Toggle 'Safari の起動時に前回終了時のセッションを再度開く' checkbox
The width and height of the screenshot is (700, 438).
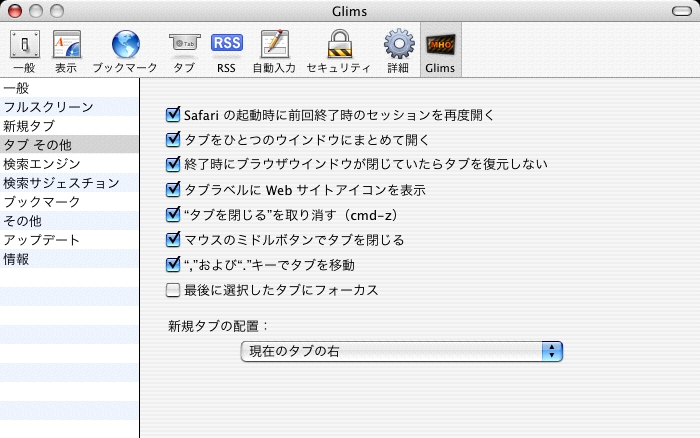(173, 115)
